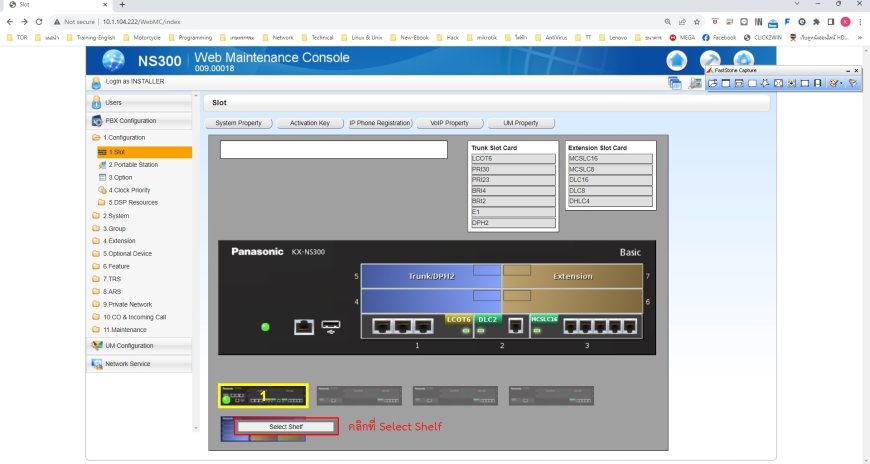Click the telephone device icon below header
This screenshot has height=464, width=870.
tap(695, 83)
